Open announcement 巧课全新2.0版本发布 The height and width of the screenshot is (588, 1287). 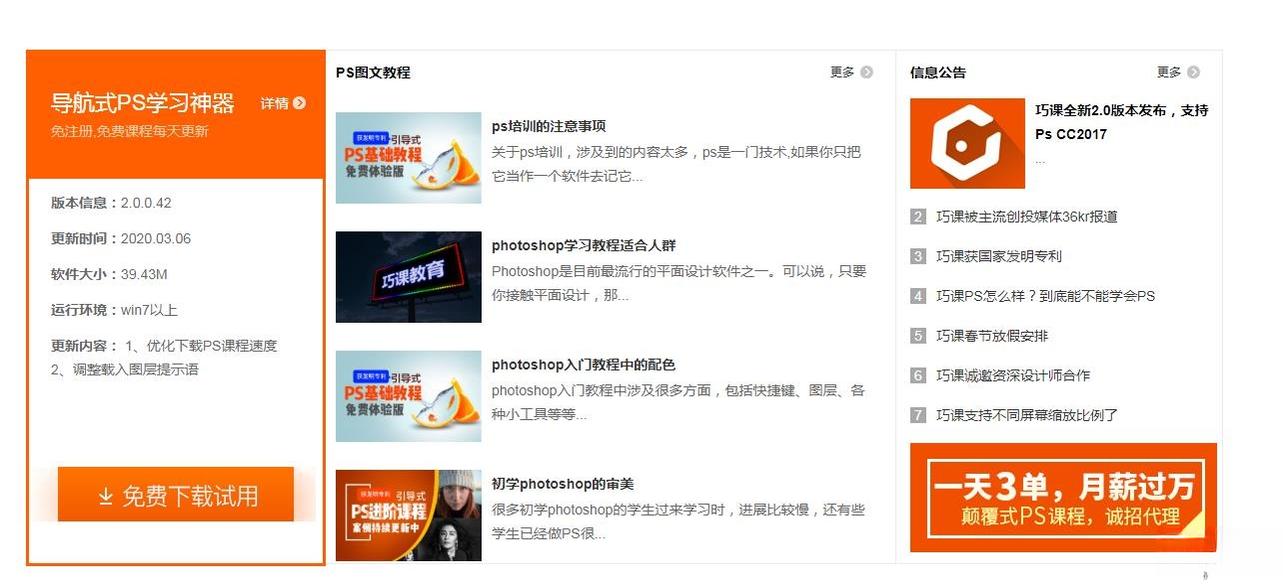pos(1122,122)
